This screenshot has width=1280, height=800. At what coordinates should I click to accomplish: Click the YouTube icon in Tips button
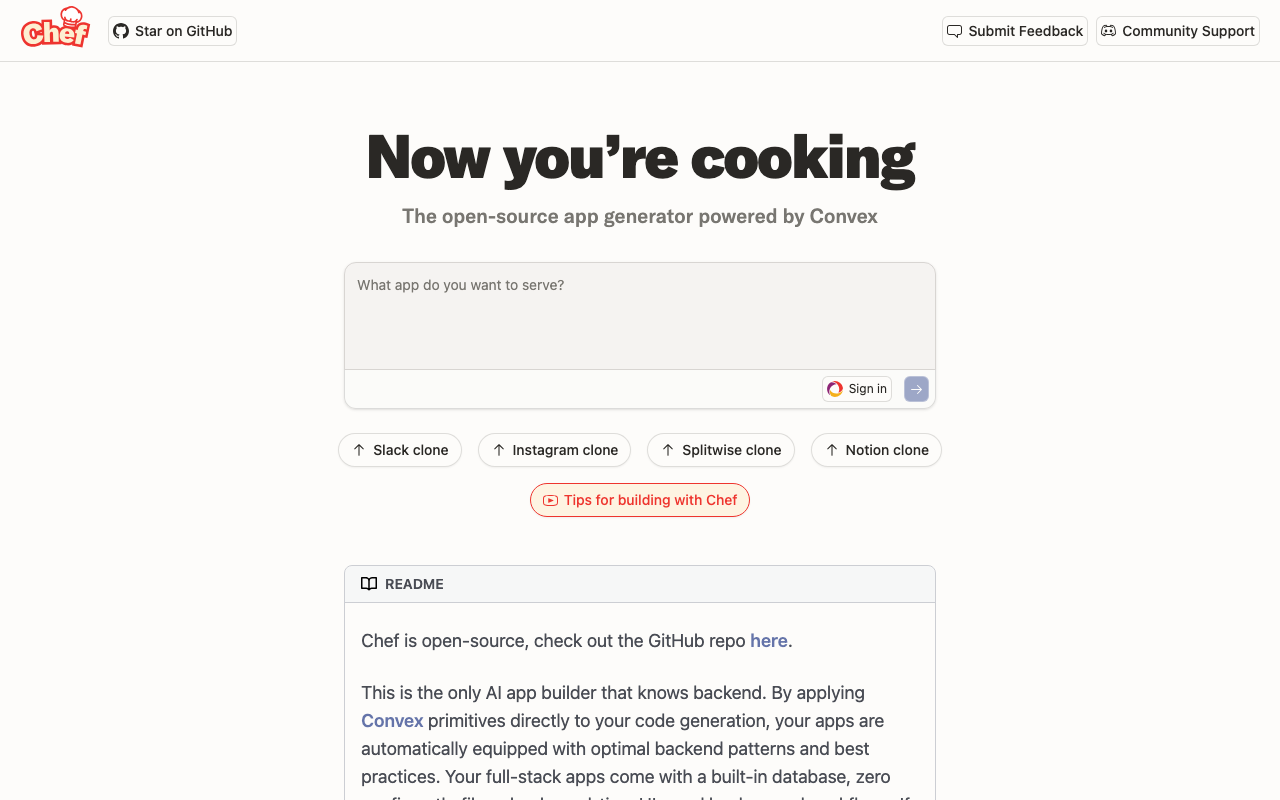pyautogui.click(x=550, y=500)
